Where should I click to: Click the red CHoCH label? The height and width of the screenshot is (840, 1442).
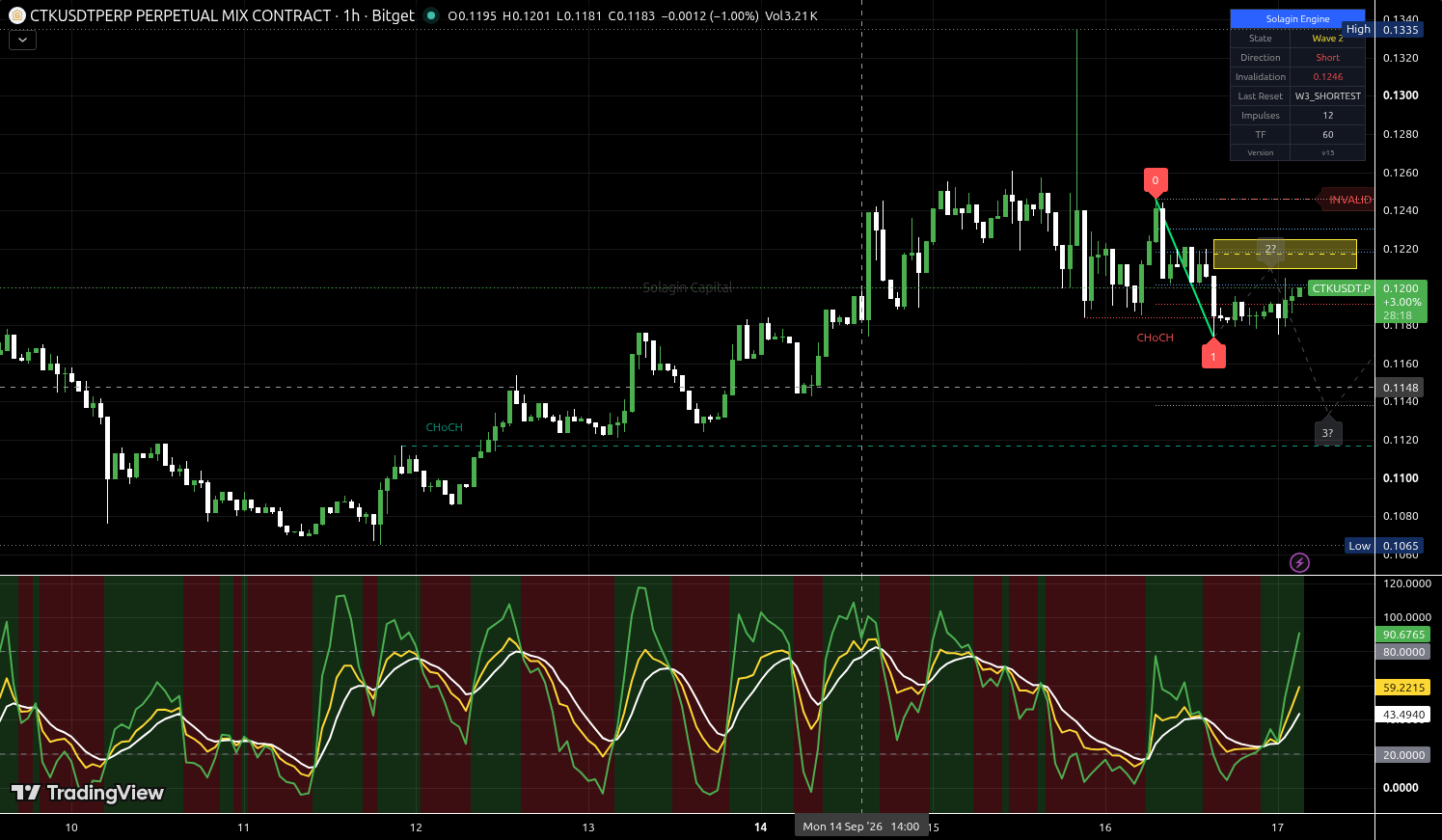coord(1155,338)
